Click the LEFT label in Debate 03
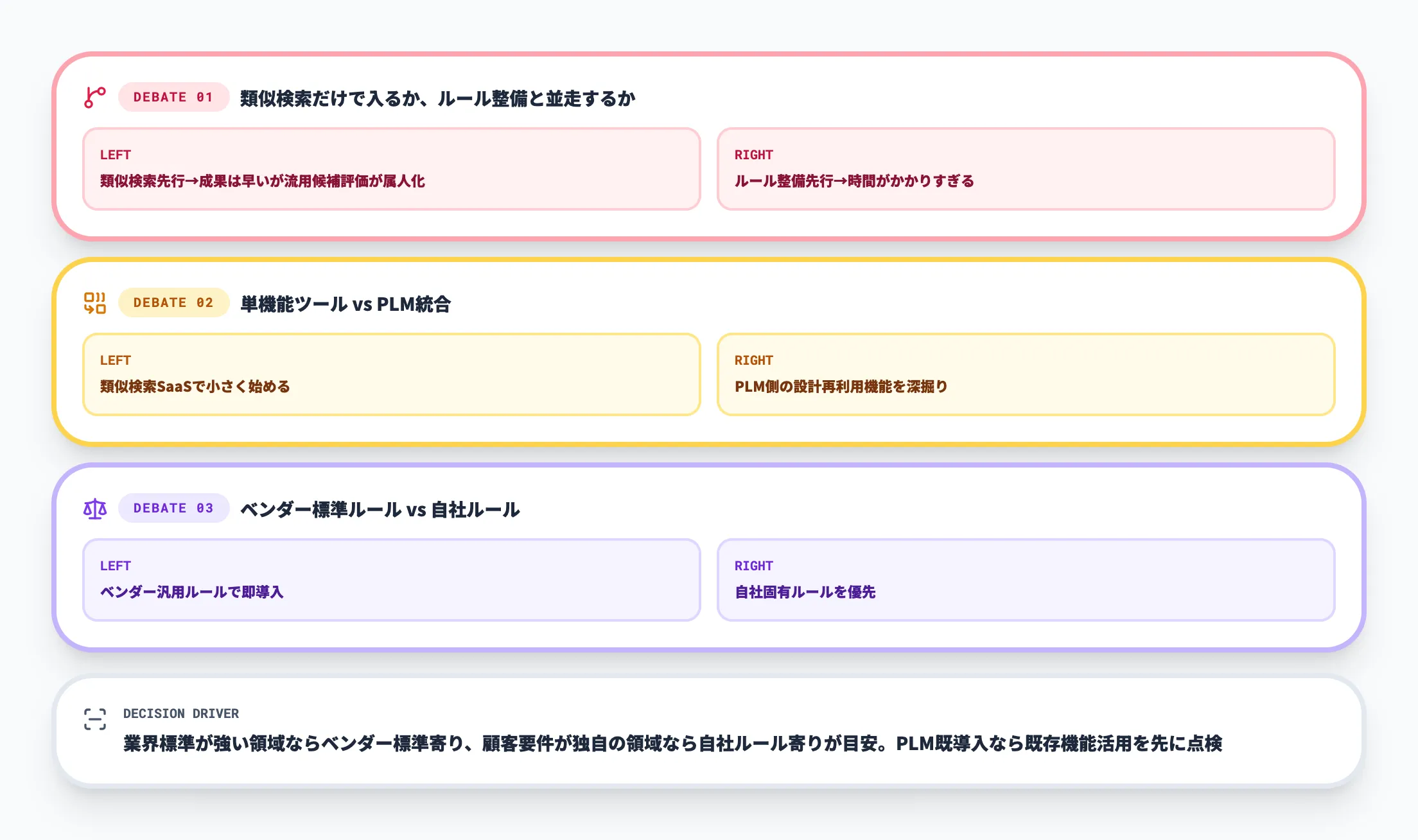1418x840 pixels. coord(115,566)
